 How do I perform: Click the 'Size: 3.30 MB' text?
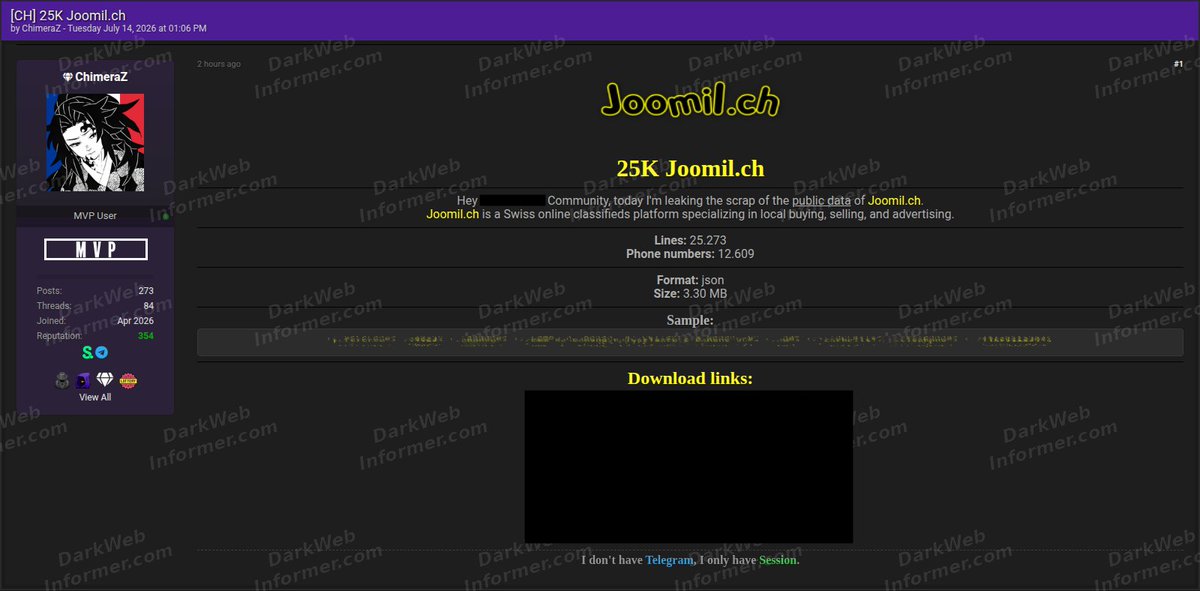[690, 294]
